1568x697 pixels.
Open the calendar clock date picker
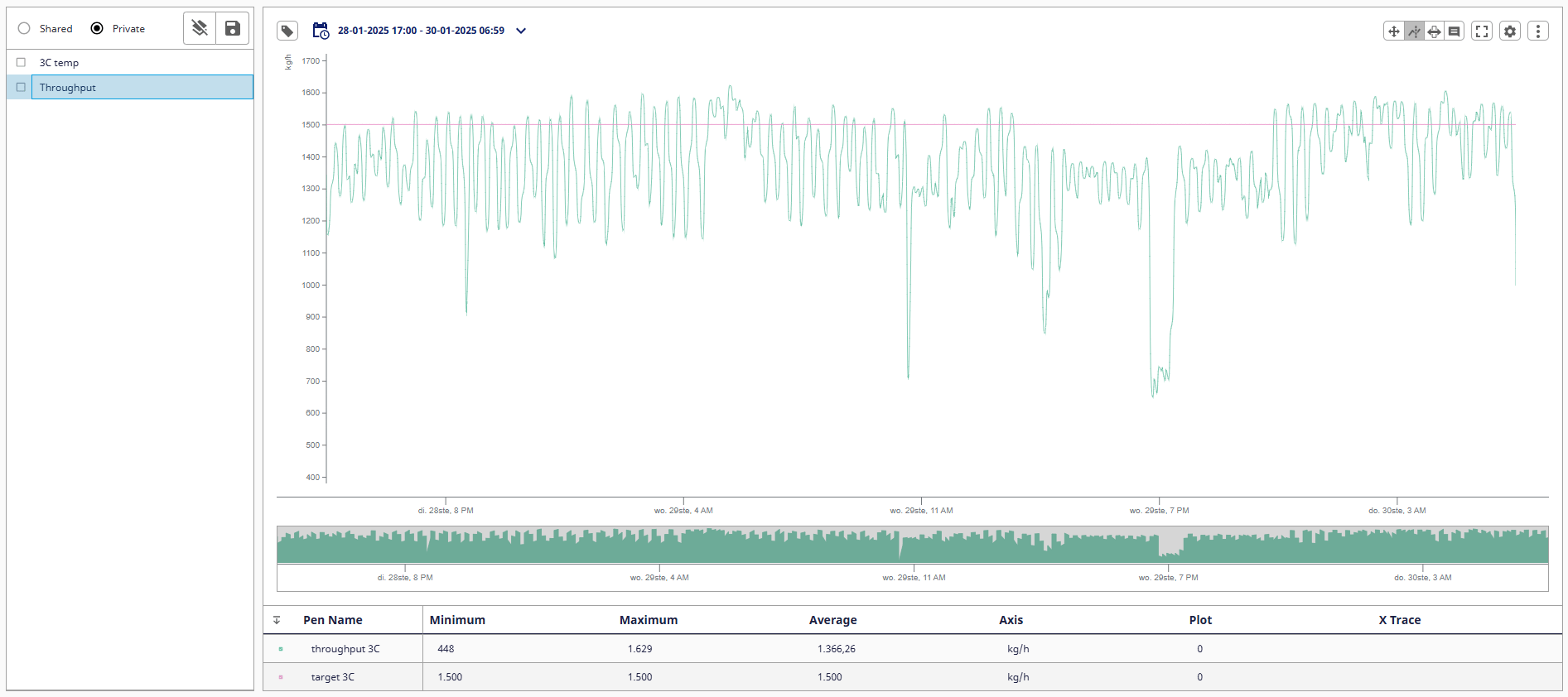tap(321, 31)
